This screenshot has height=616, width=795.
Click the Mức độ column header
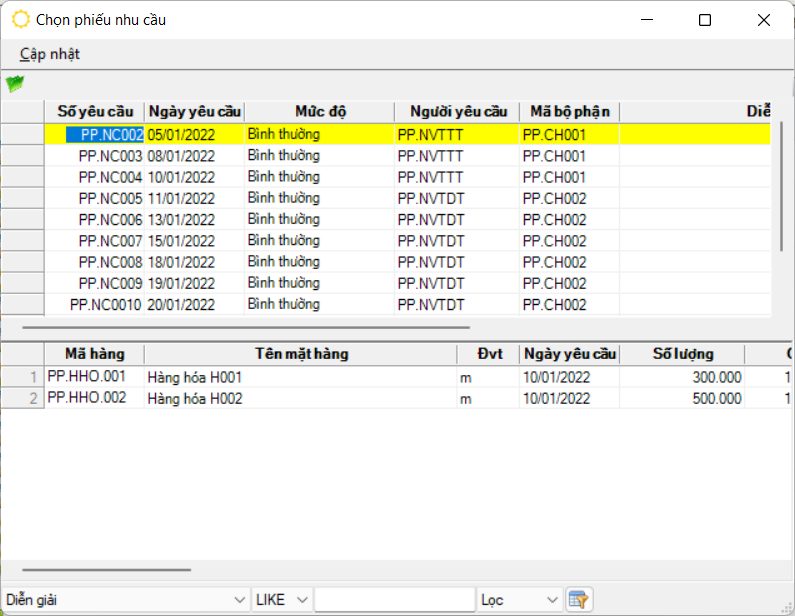click(320, 111)
